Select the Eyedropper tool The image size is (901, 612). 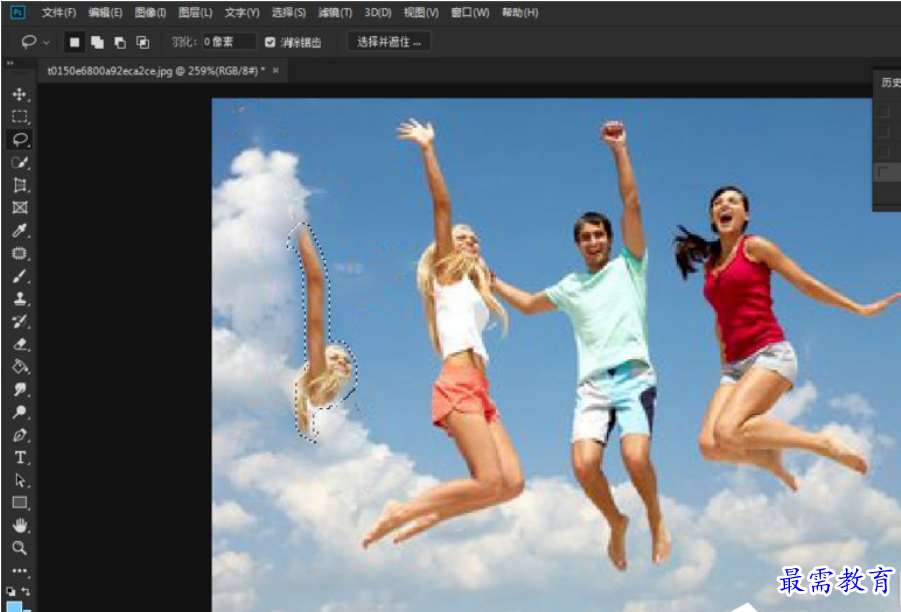[x=20, y=230]
